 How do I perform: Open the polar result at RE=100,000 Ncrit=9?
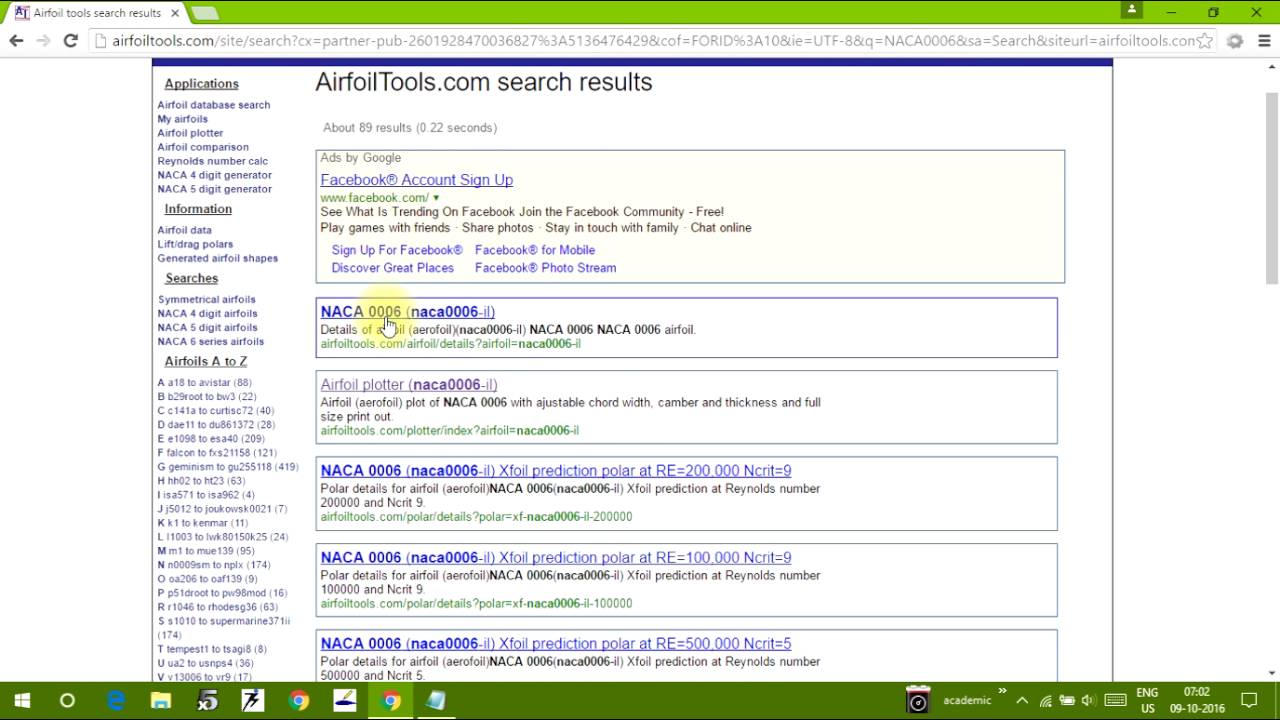[555, 558]
